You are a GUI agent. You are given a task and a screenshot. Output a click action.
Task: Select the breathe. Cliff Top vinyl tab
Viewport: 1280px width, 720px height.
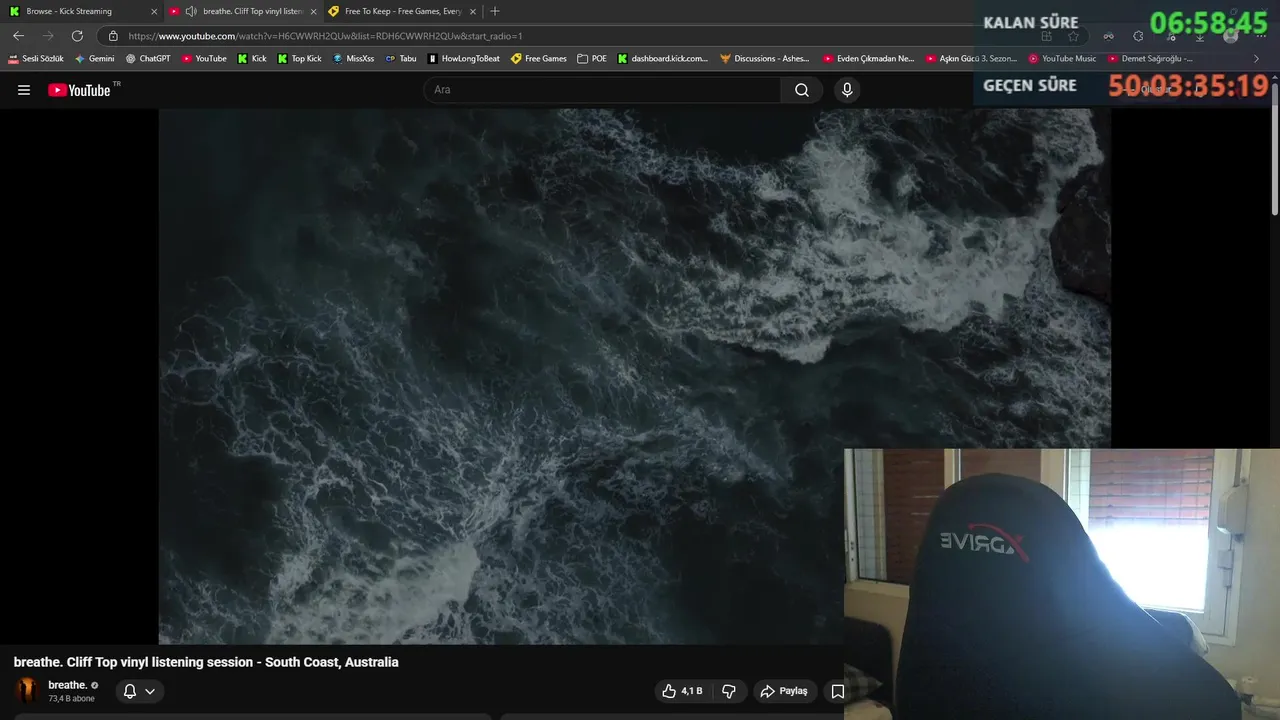coord(243,11)
